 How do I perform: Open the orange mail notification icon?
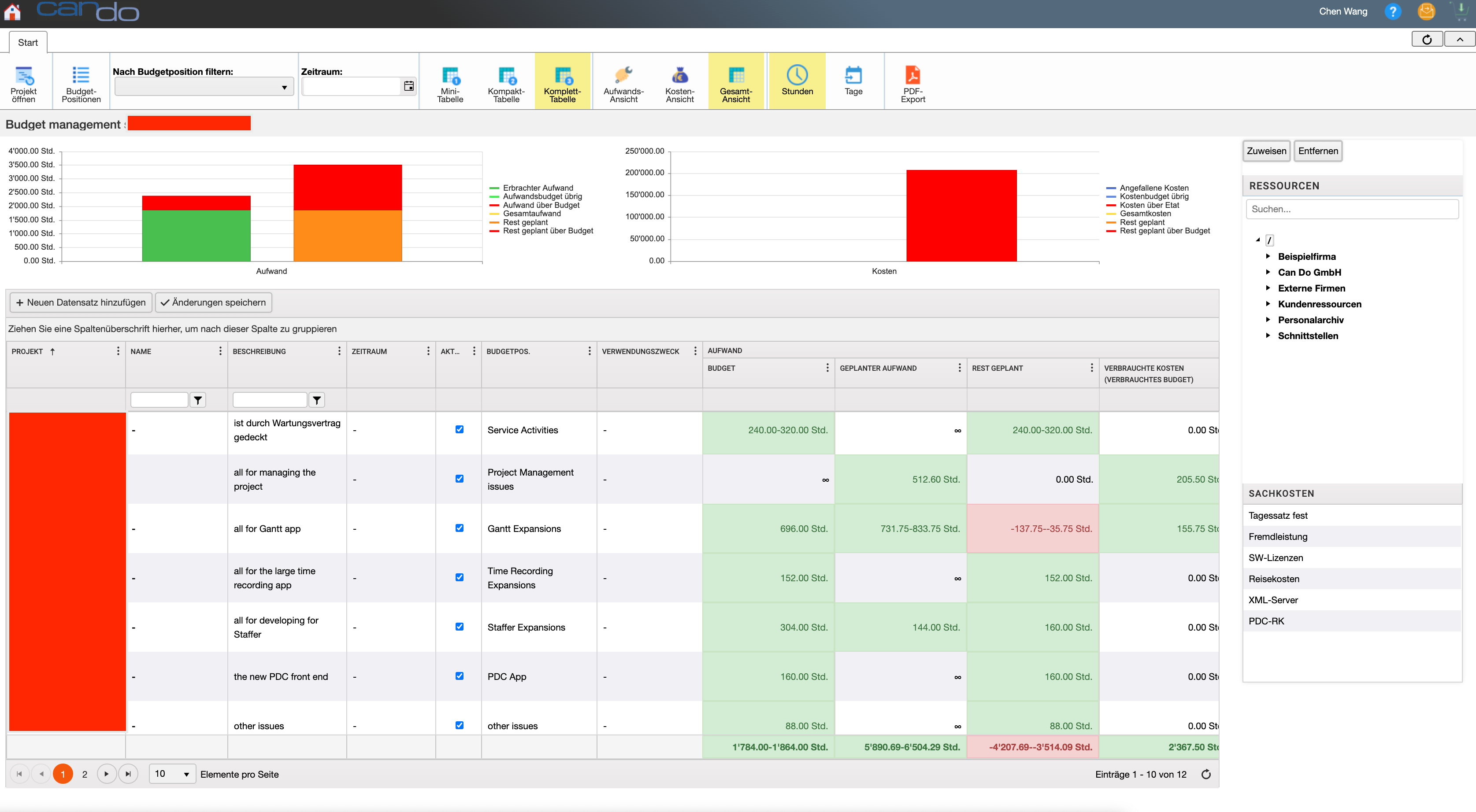tap(1426, 11)
